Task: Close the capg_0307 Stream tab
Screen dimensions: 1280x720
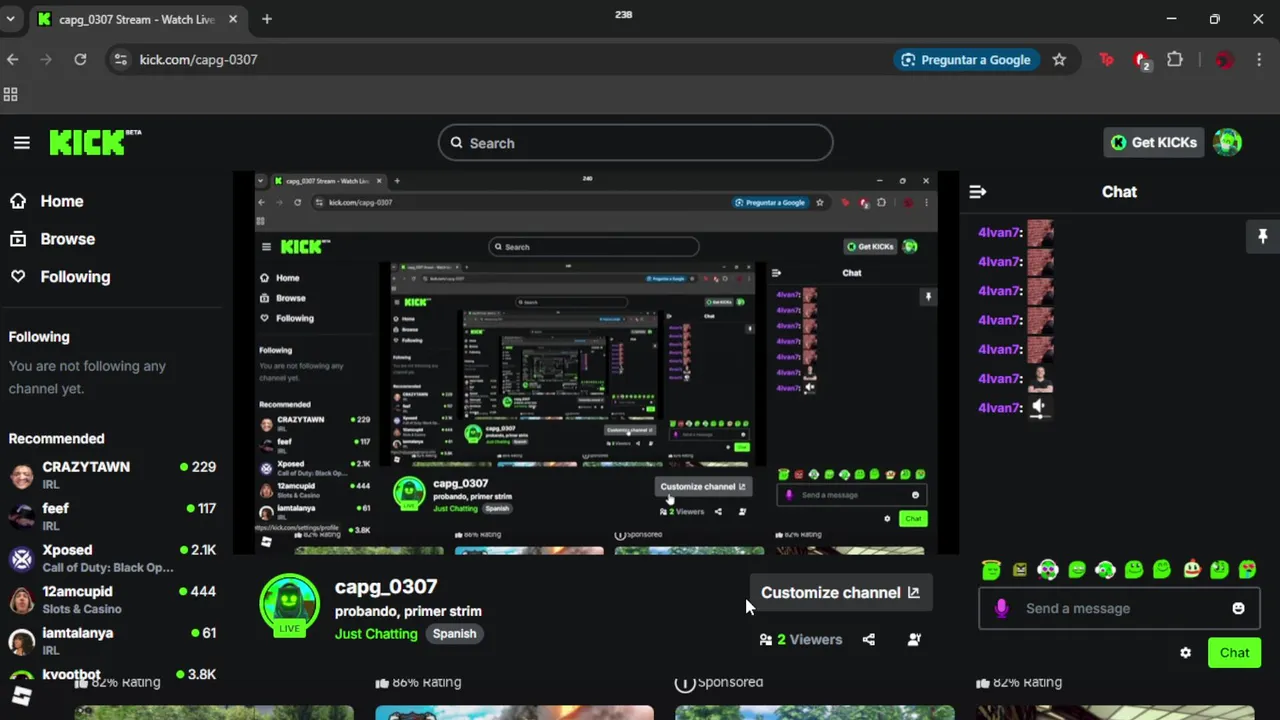Action: click(234, 19)
